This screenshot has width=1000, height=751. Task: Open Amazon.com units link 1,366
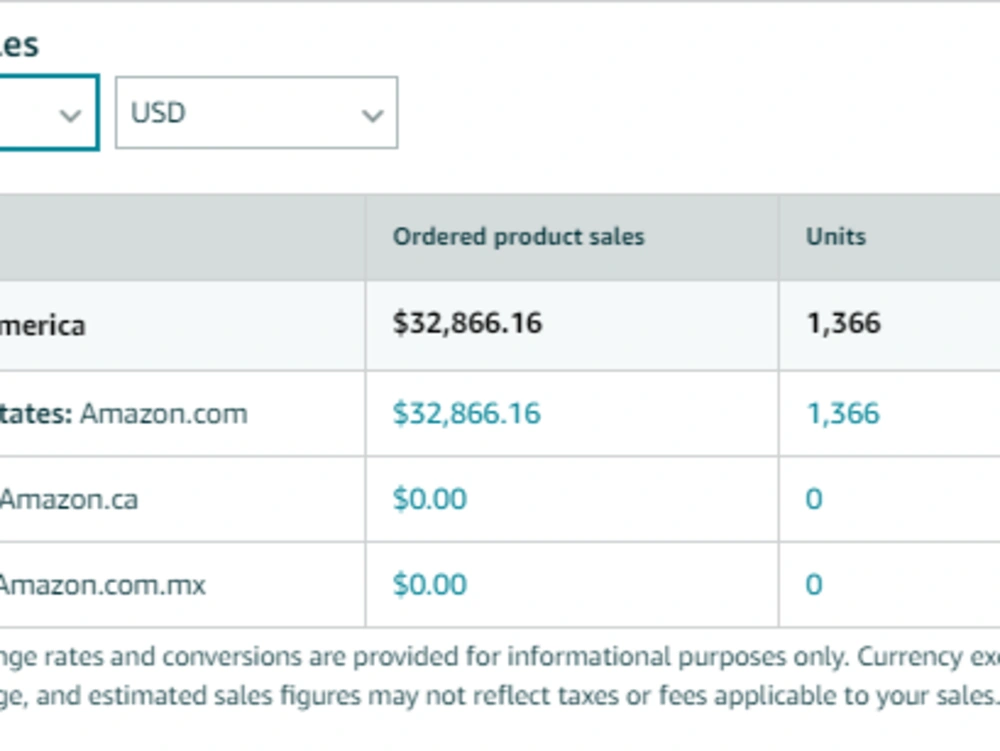click(x=844, y=413)
